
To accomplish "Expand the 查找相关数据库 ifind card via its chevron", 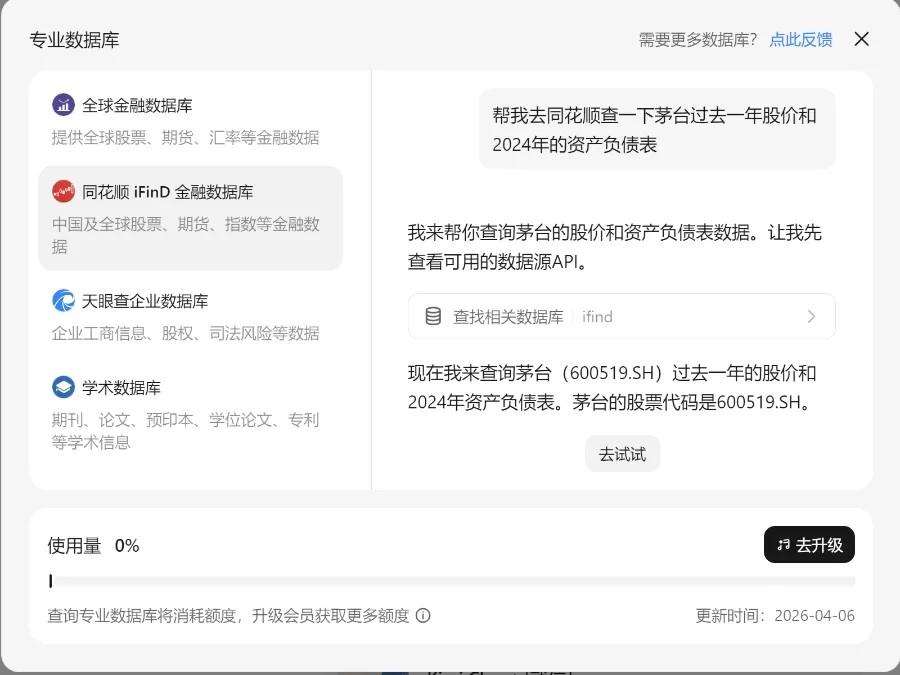I will pos(812,315).
